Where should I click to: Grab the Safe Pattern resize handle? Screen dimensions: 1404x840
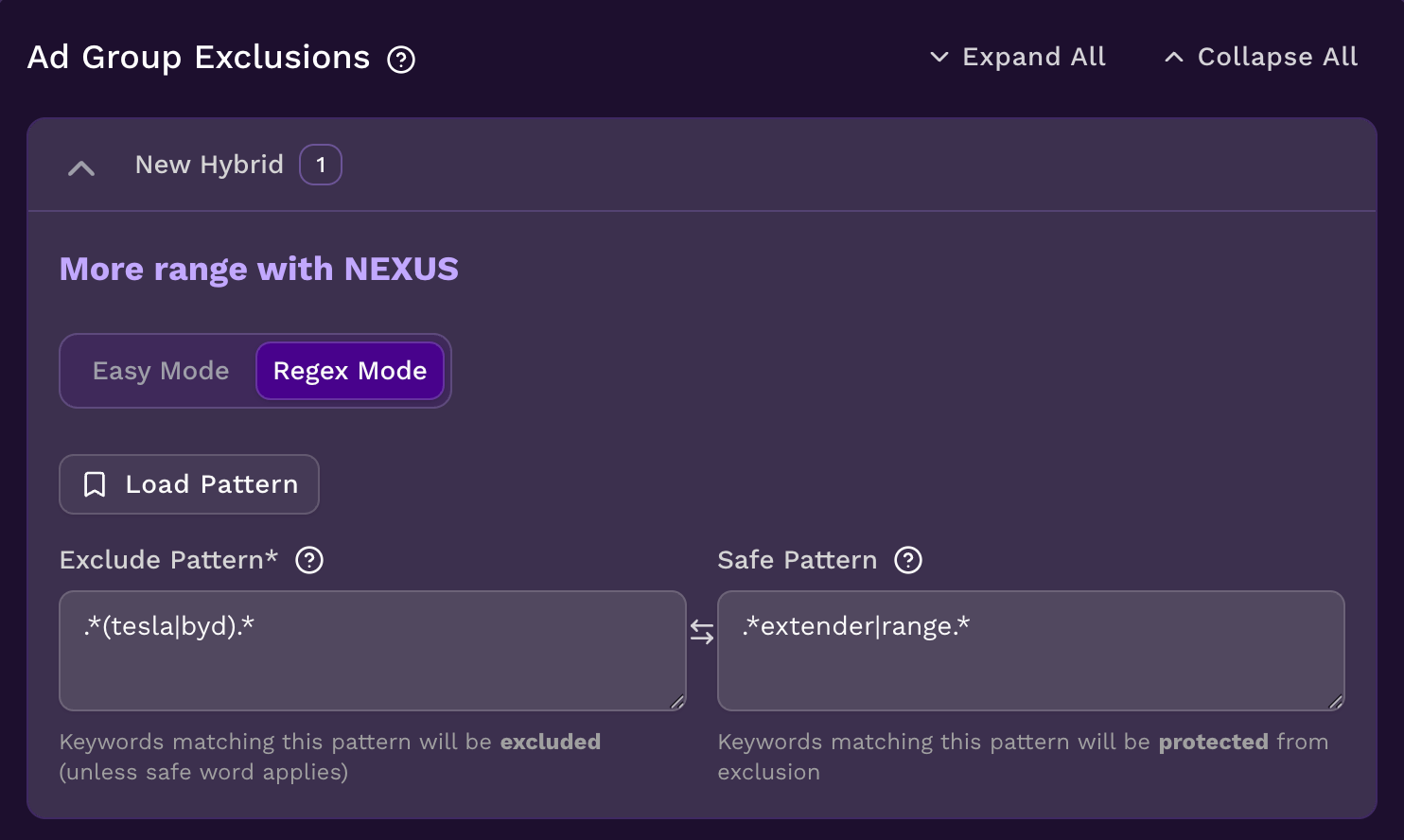(1336, 702)
